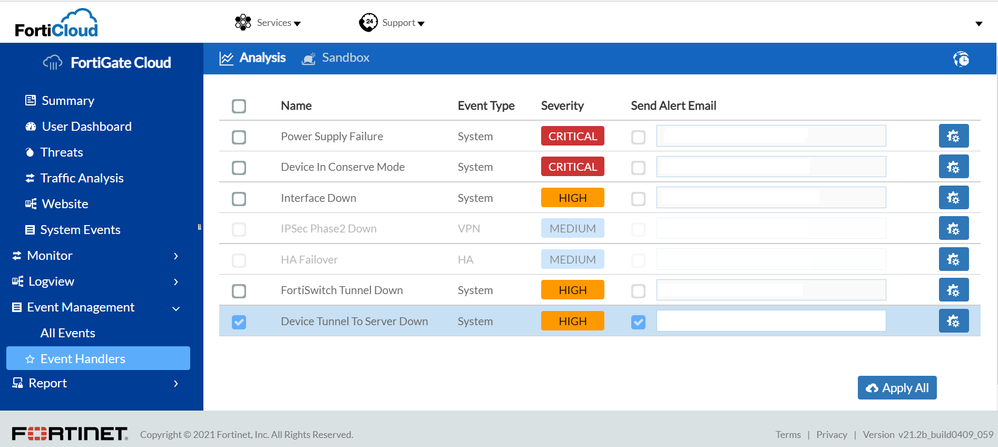This screenshot has width=998, height=447.
Task: Open the Support dropdown menu
Action: (x=392, y=23)
